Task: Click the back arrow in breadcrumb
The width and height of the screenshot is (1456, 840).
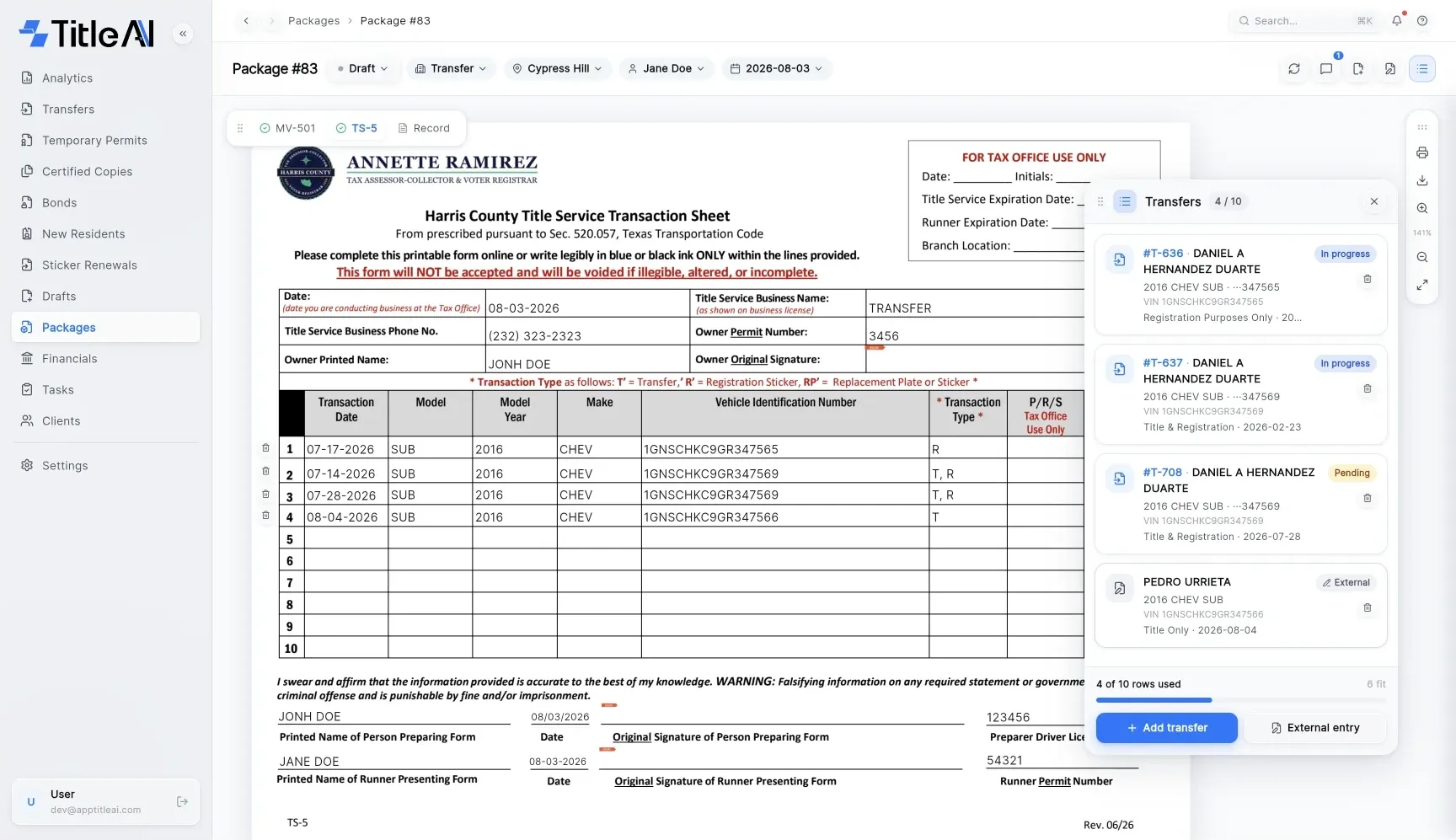Action: pos(246,21)
